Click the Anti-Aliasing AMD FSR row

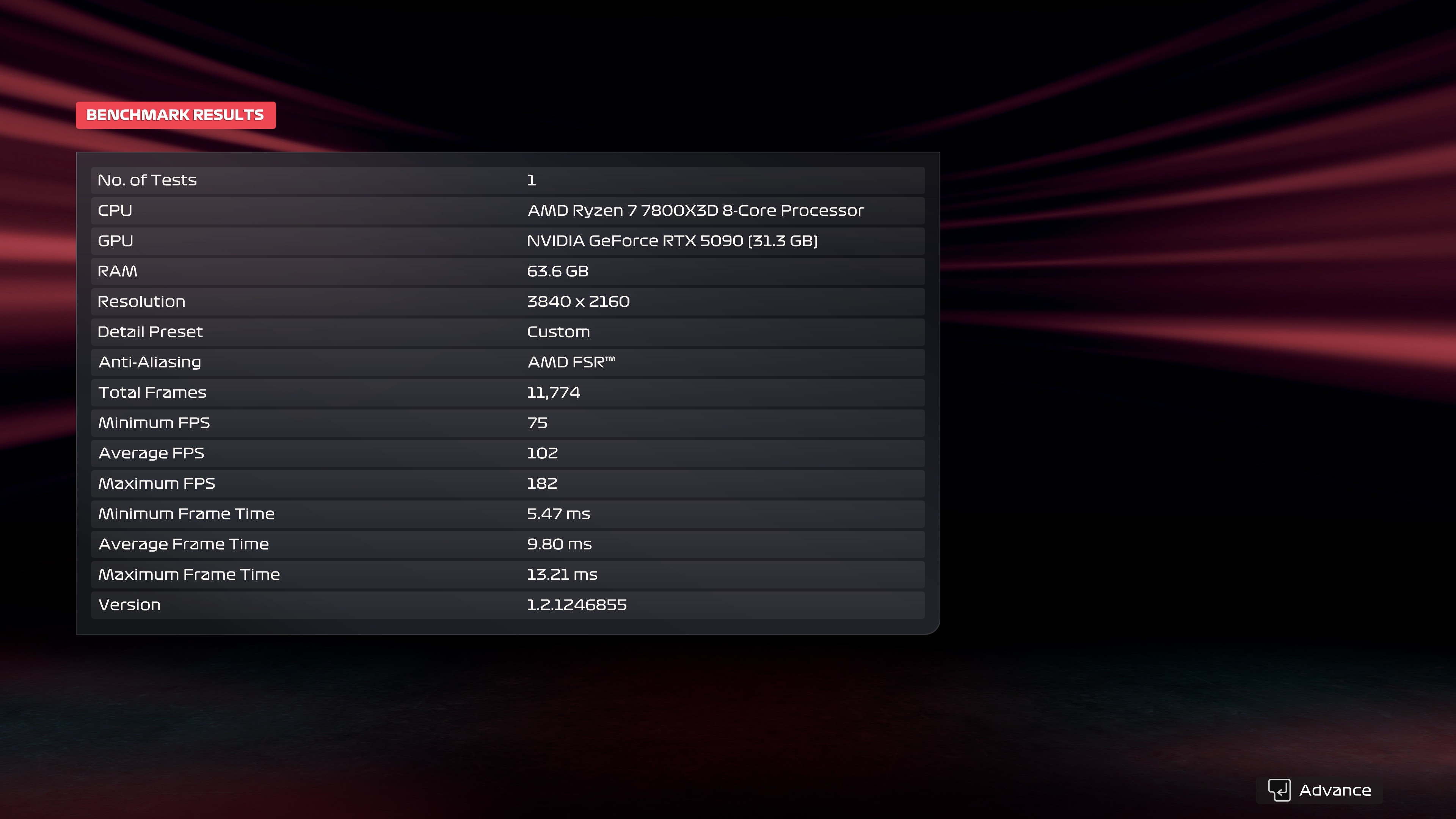pos(507,362)
